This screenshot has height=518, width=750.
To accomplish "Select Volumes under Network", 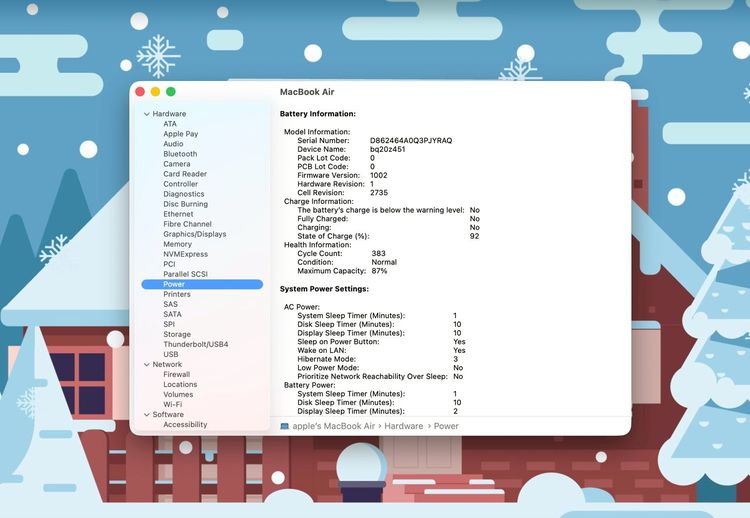I will [178, 395].
